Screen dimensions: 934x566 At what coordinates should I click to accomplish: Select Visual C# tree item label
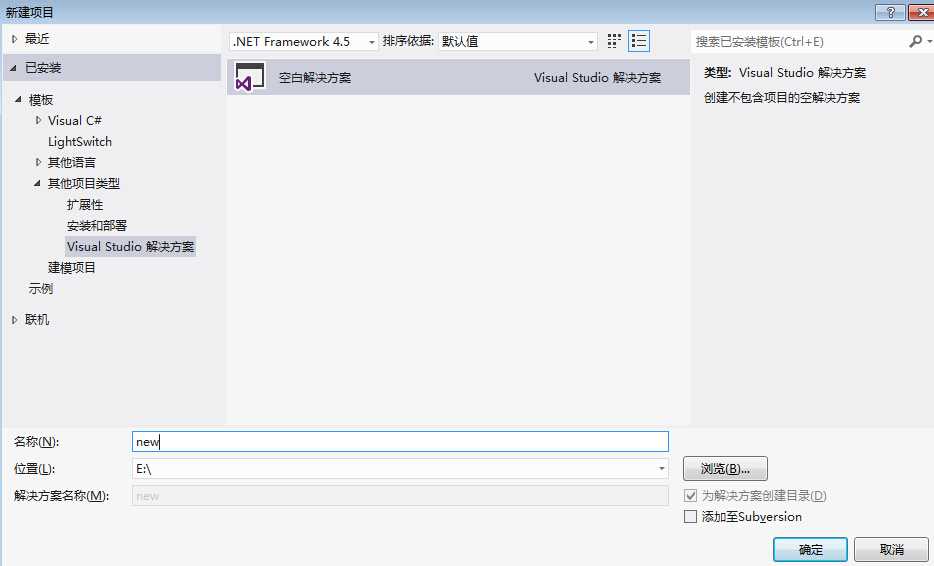tap(74, 120)
